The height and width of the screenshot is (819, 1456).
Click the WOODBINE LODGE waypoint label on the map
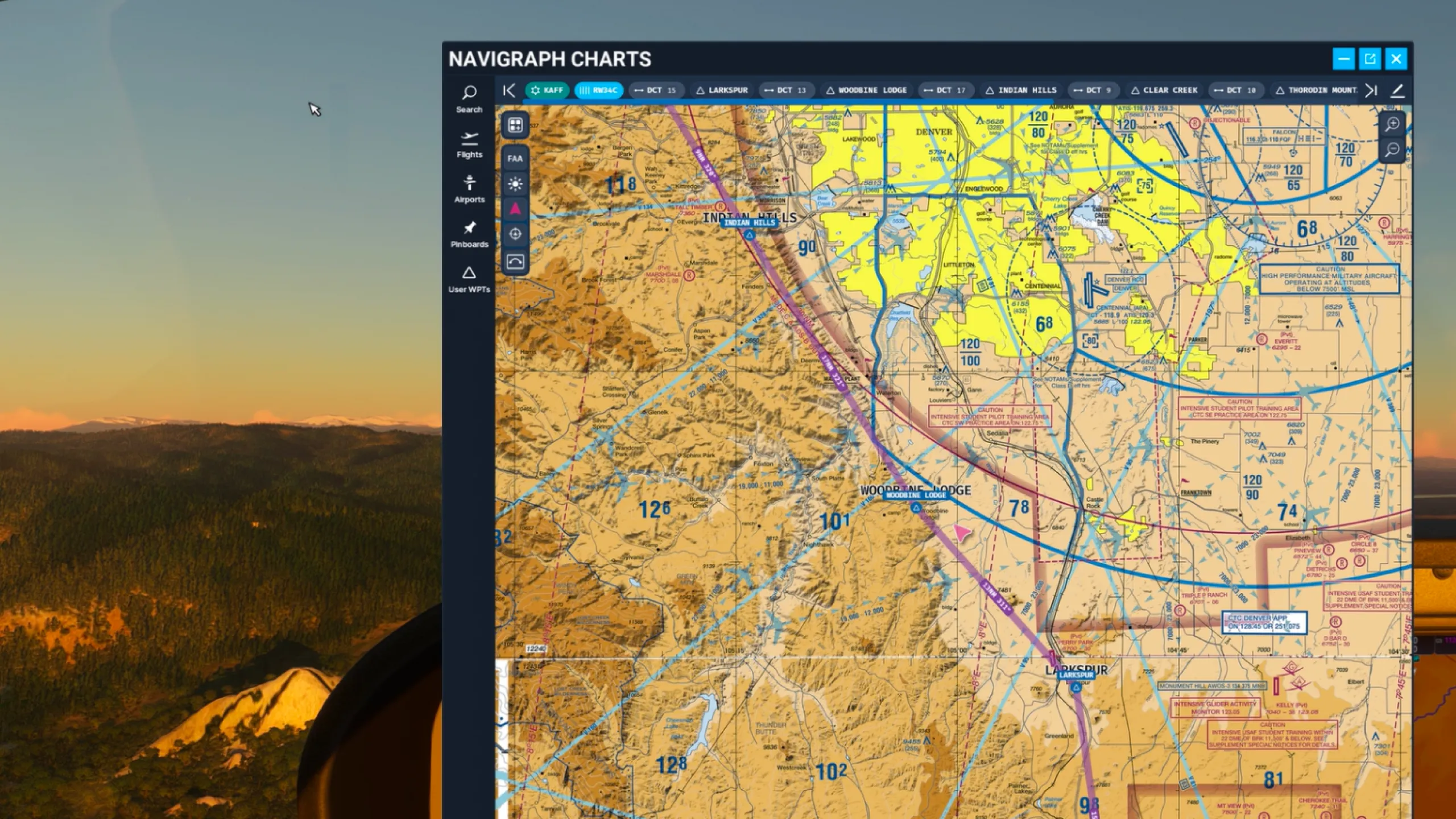(915, 495)
